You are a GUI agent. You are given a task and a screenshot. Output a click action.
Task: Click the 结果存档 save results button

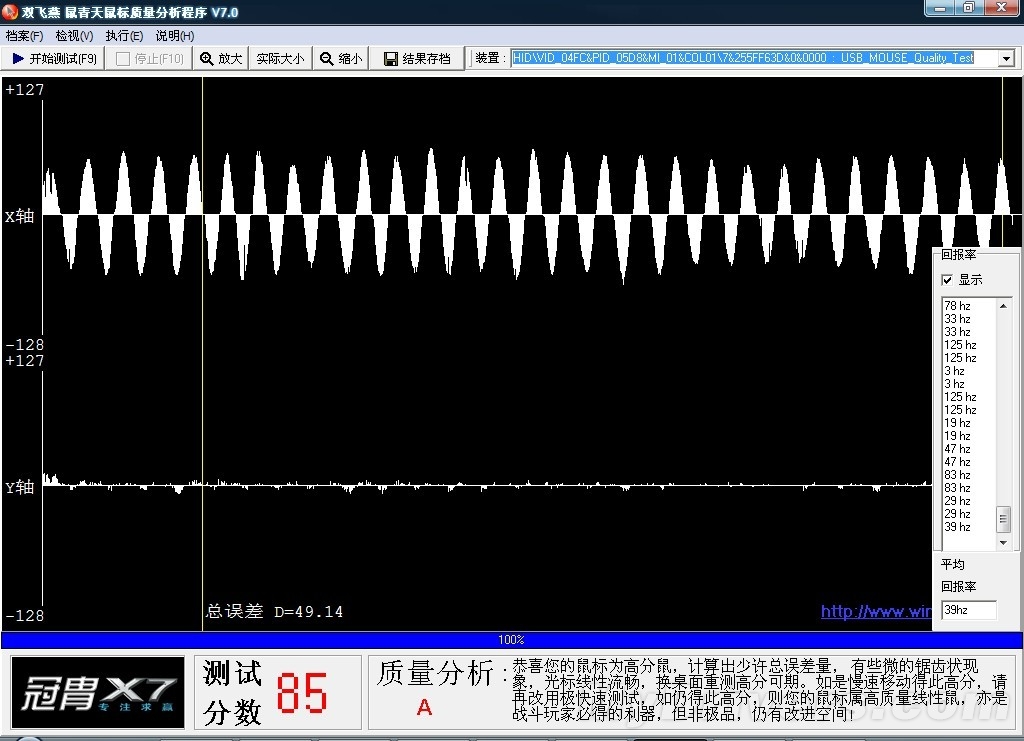tap(417, 59)
